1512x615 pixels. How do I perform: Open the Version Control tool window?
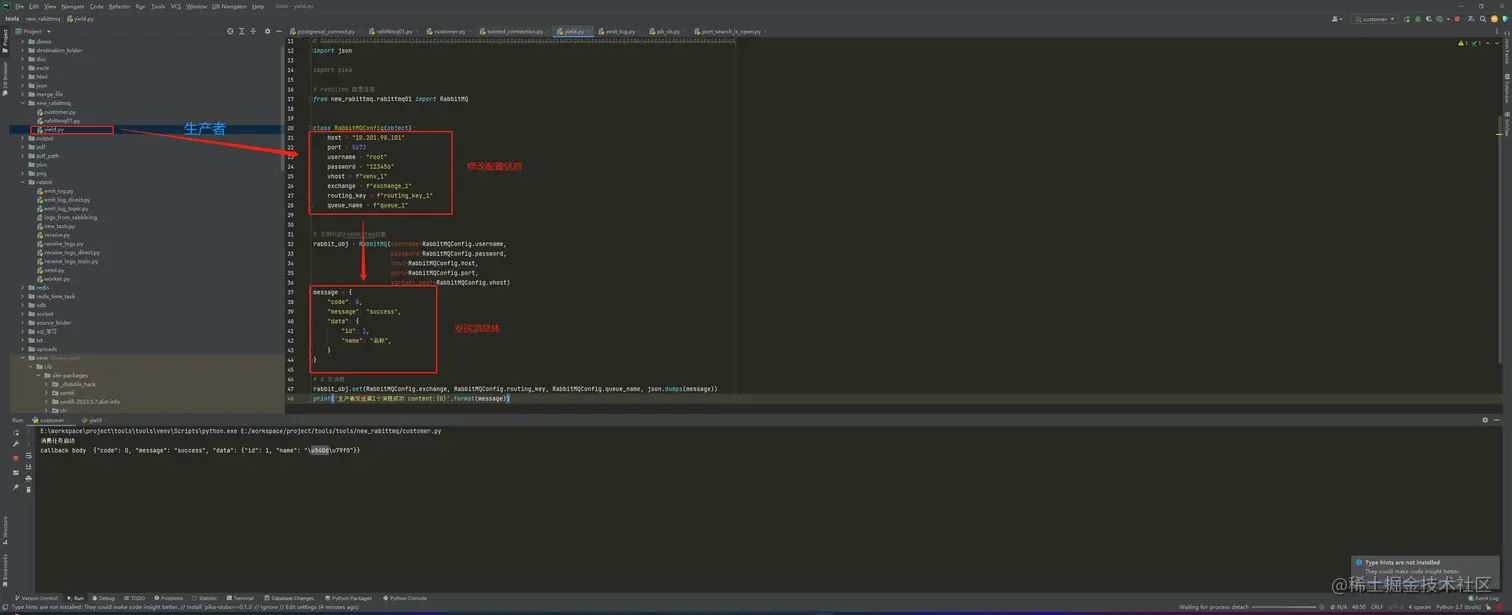click(x=39, y=598)
